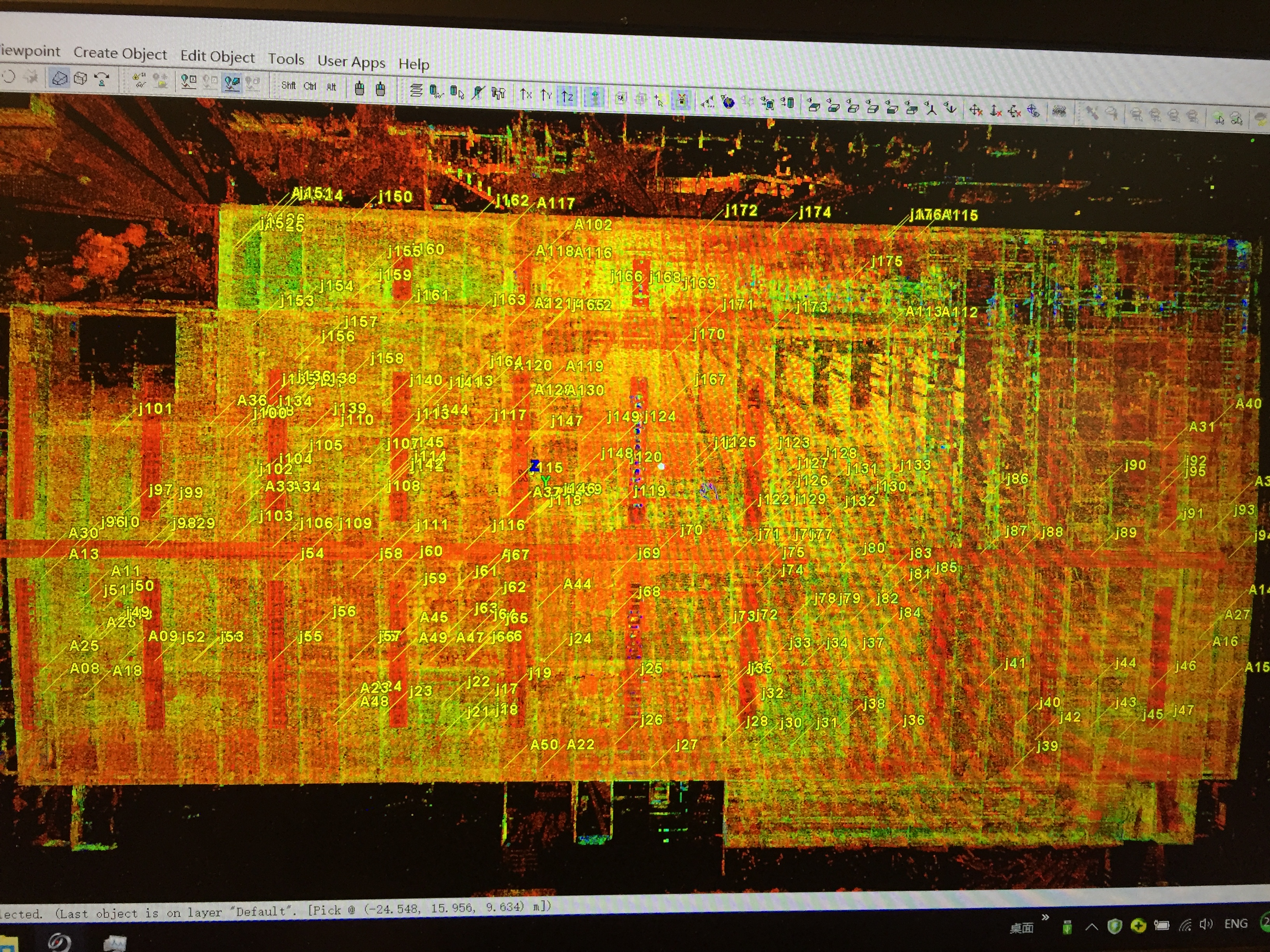Click the up-direction Y axis icon
This screenshot has height=952, width=1270.
[x=546, y=94]
